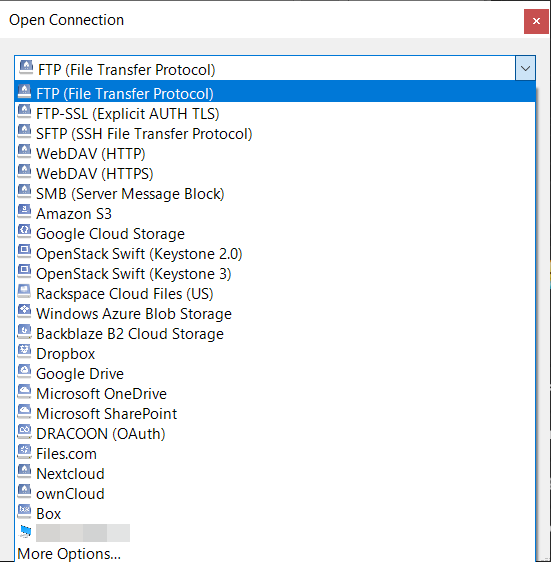Image resolution: width=551 pixels, height=562 pixels.
Task: Select OpenStack Swift (Keystone 2.0)
Action: pyautogui.click(x=275, y=254)
